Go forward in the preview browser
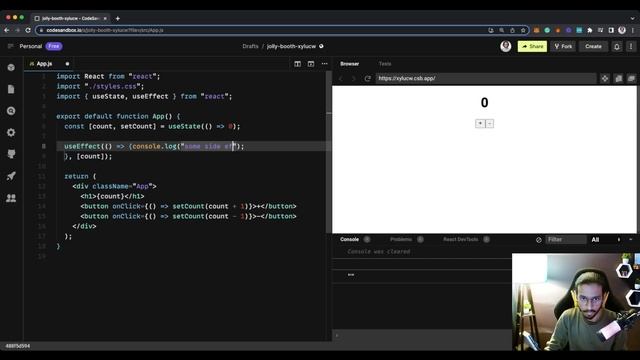640x360 pixels. click(354, 78)
